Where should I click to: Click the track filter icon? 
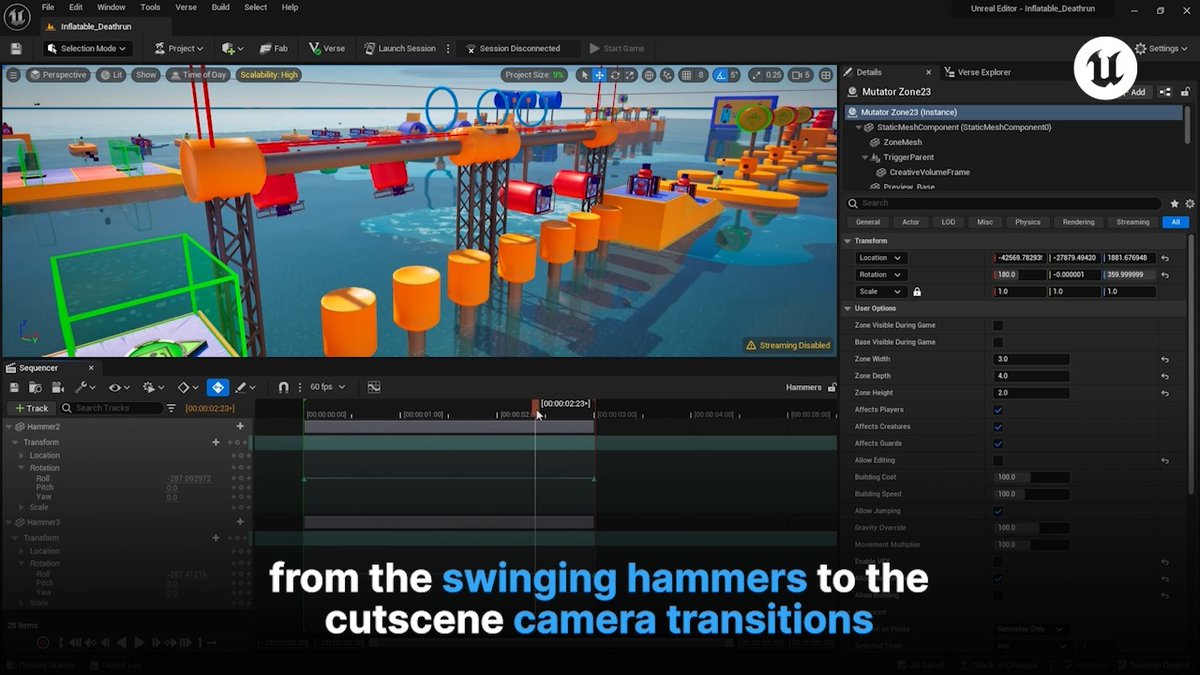pos(171,408)
